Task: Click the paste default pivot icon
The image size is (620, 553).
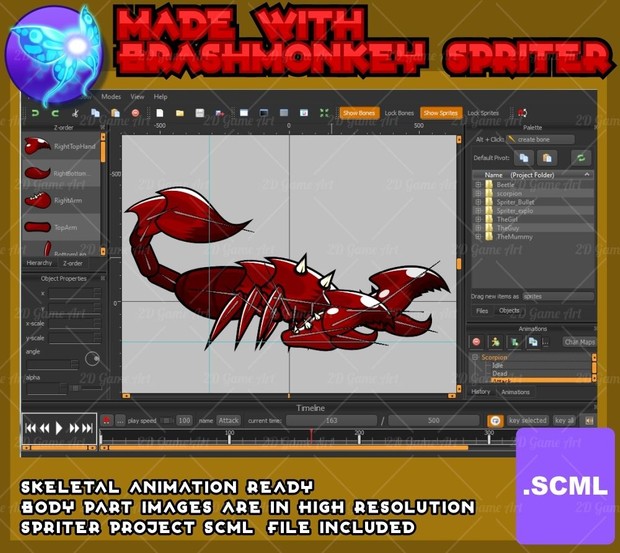Action: pos(547,158)
